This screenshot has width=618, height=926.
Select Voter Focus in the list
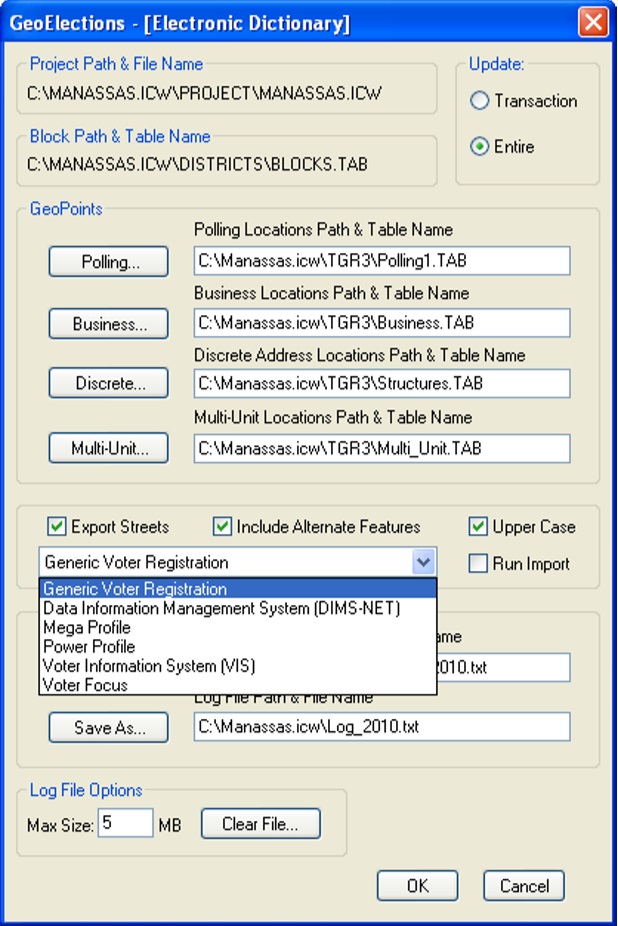(85, 685)
